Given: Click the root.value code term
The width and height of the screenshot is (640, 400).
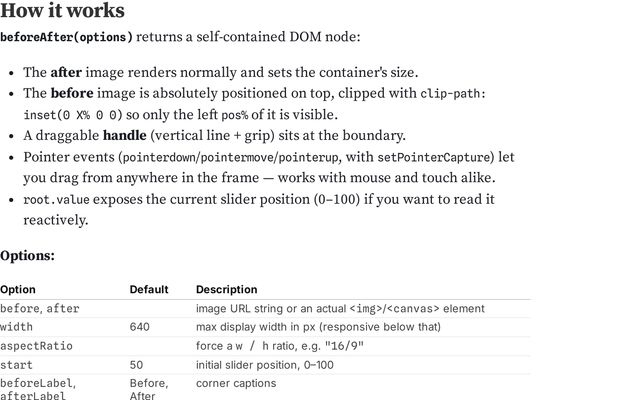Looking at the screenshot, I should (56, 200).
